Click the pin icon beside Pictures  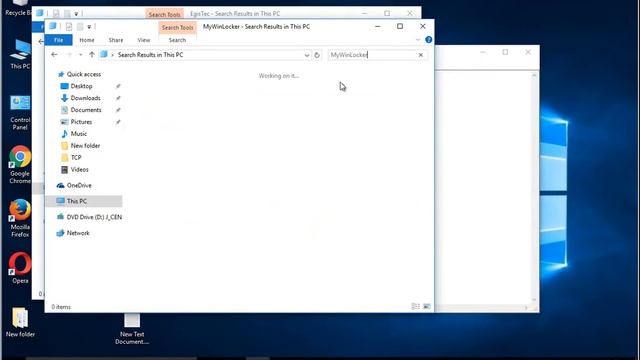118,122
